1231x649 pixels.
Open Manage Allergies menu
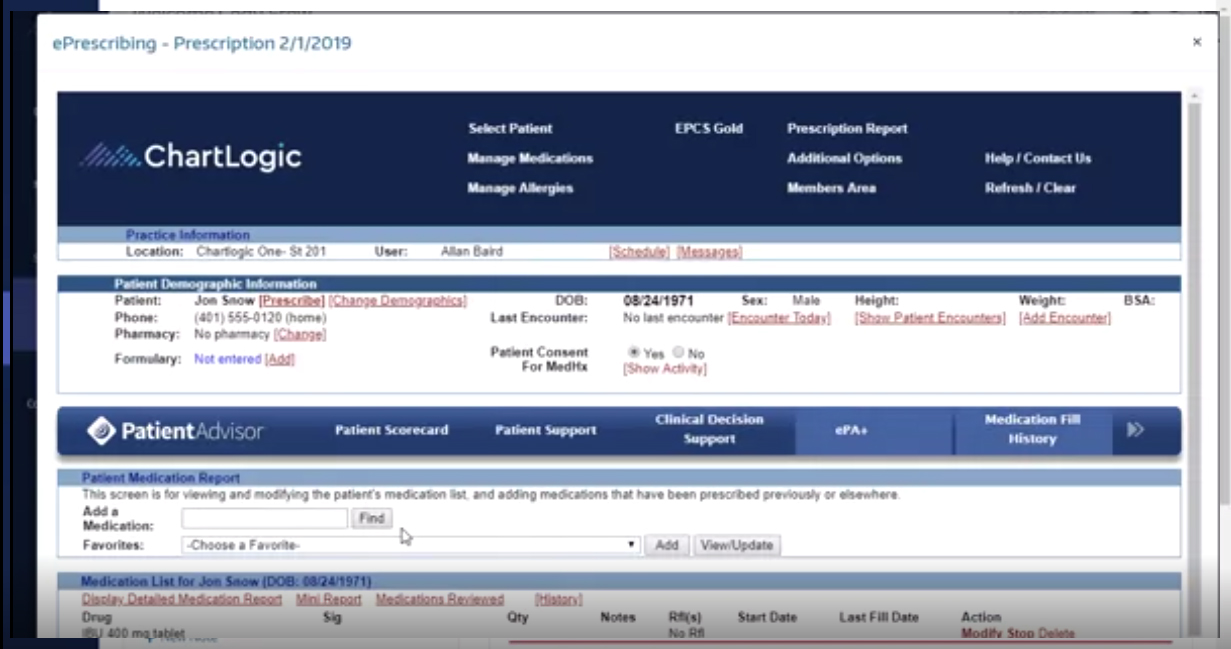pos(520,188)
